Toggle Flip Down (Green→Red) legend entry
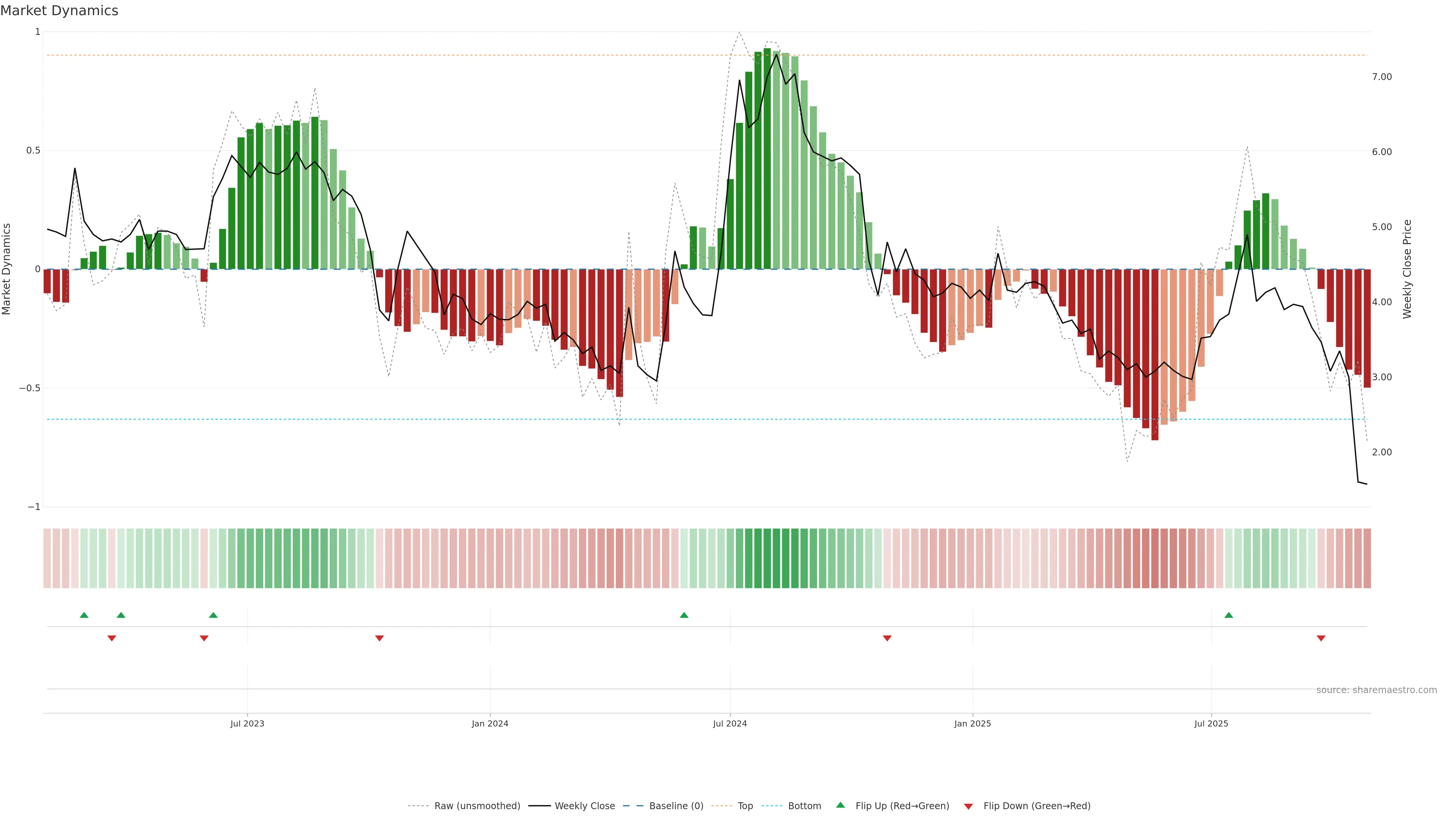The height and width of the screenshot is (819, 1456). tap(1037, 806)
